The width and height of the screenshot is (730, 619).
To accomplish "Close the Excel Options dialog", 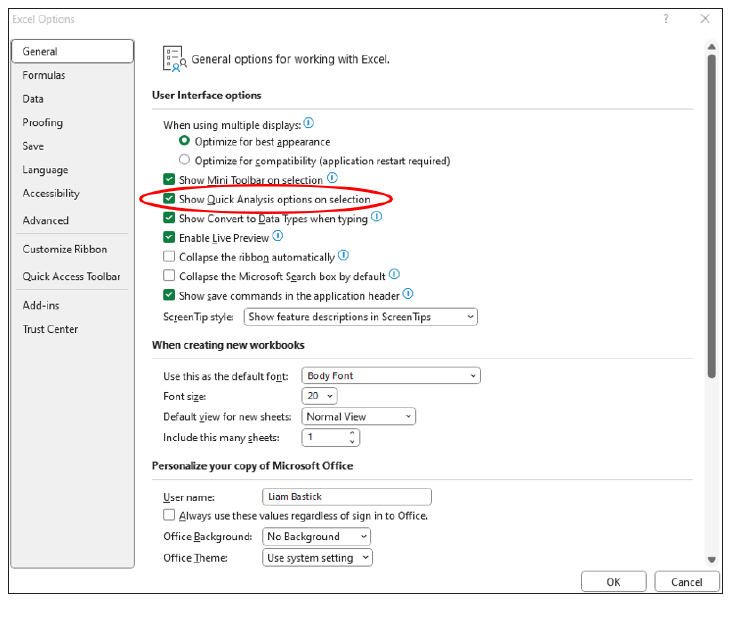I will coord(705,19).
